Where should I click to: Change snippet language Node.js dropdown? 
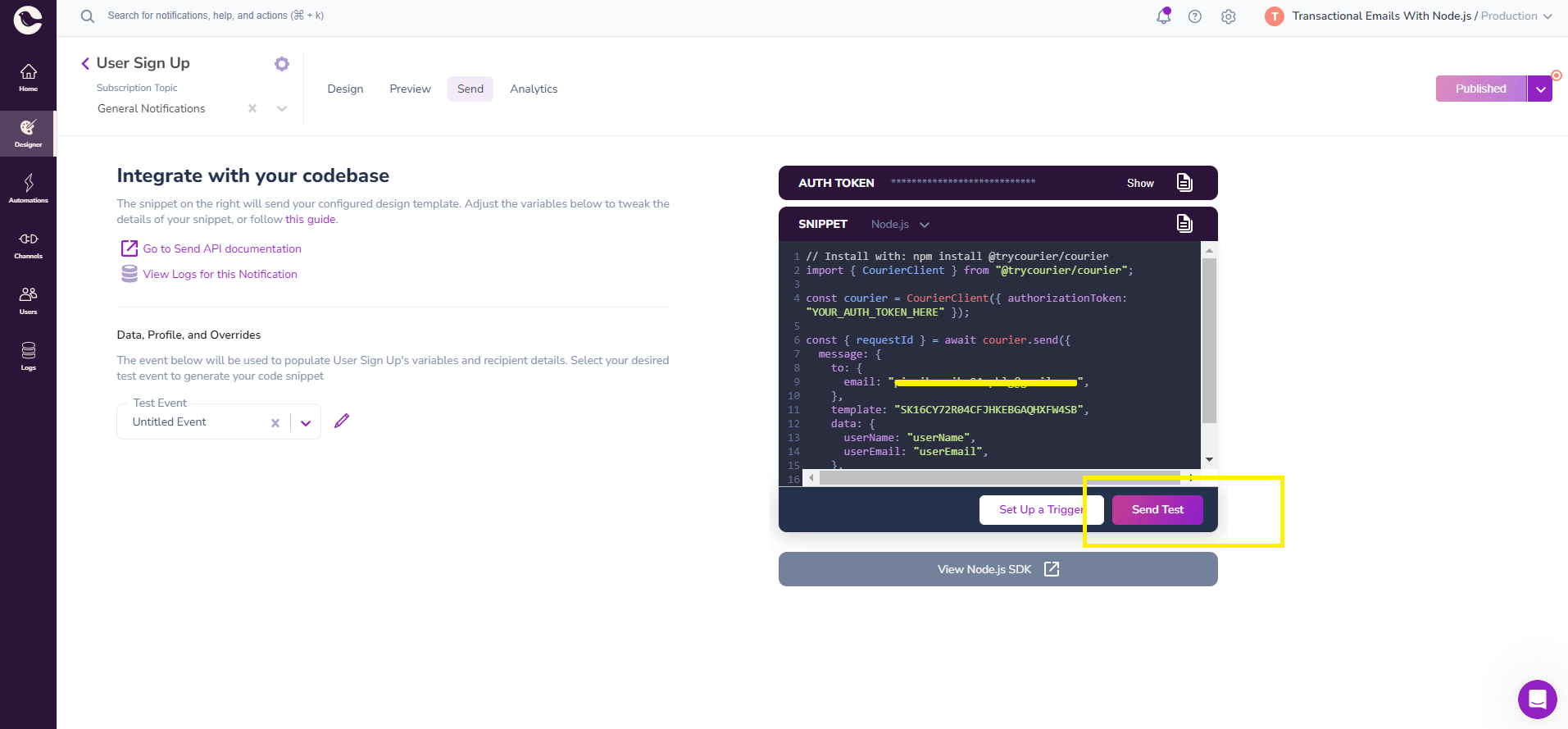[900, 224]
